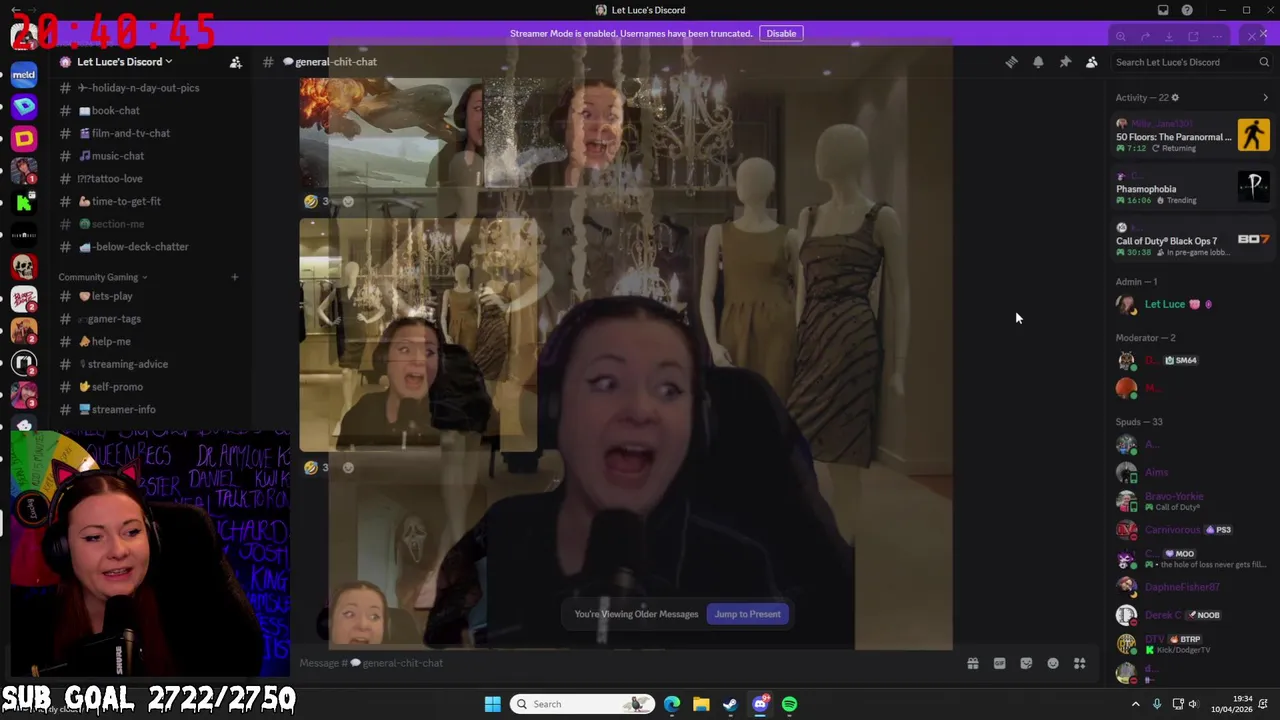The height and width of the screenshot is (720, 1280).
Task: Open the create invite icon beside server name
Action: pos(236,62)
